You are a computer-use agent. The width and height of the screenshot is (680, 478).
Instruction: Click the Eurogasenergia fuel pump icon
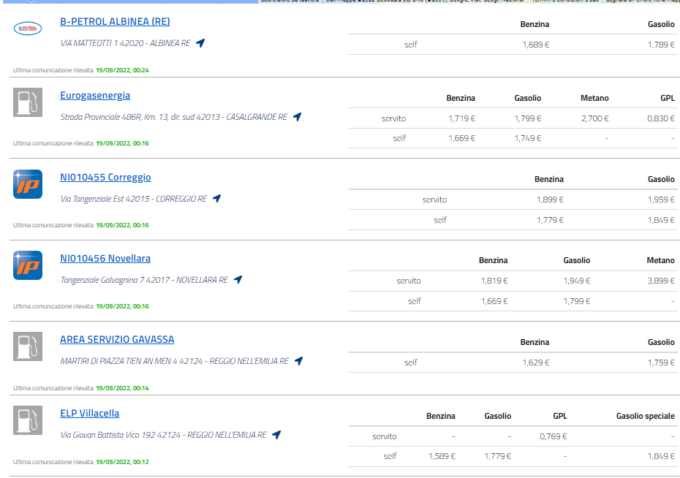point(28,102)
